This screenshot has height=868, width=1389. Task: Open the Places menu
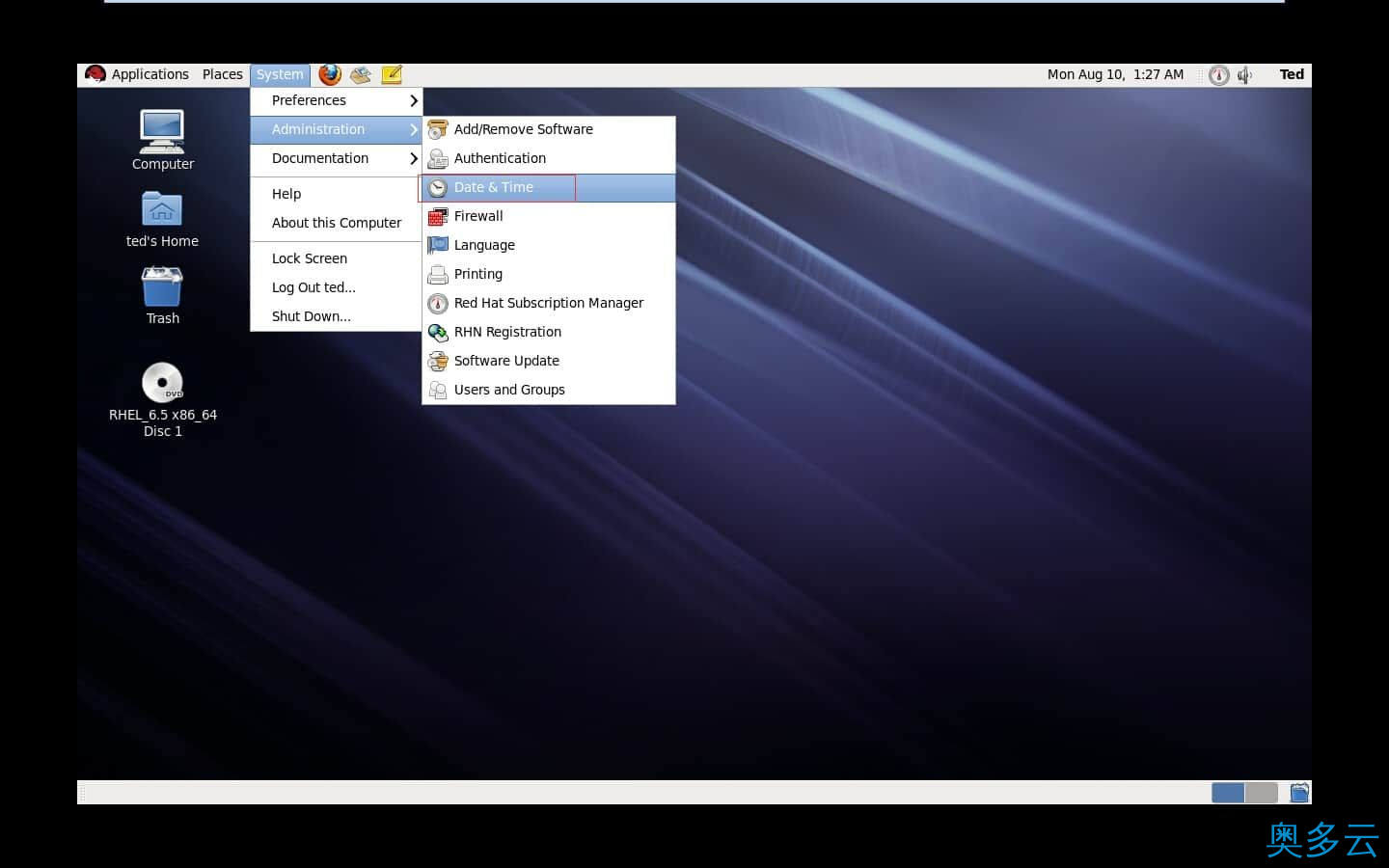222,74
